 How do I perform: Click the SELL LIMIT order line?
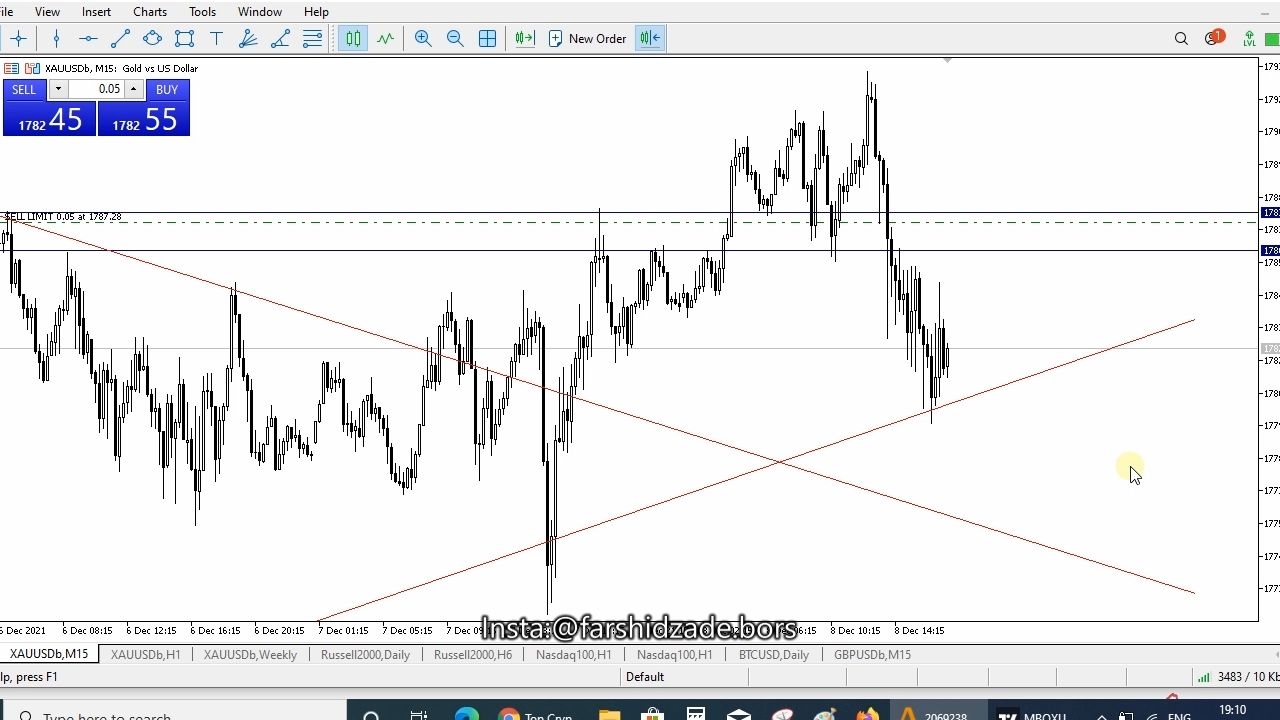400,221
